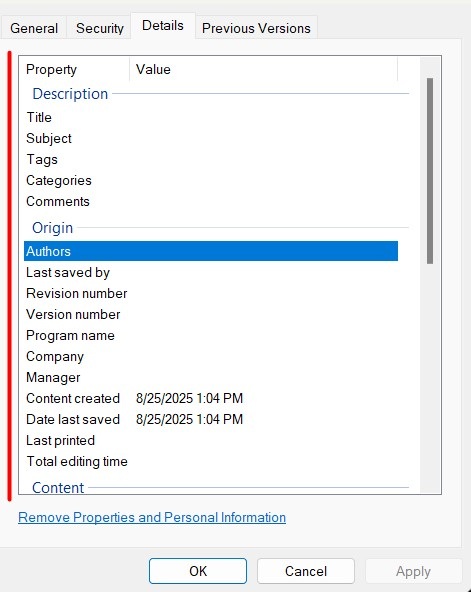The width and height of the screenshot is (471, 592).
Task: Click the grayed-out Apply button
Action: pyautogui.click(x=413, y=571)
